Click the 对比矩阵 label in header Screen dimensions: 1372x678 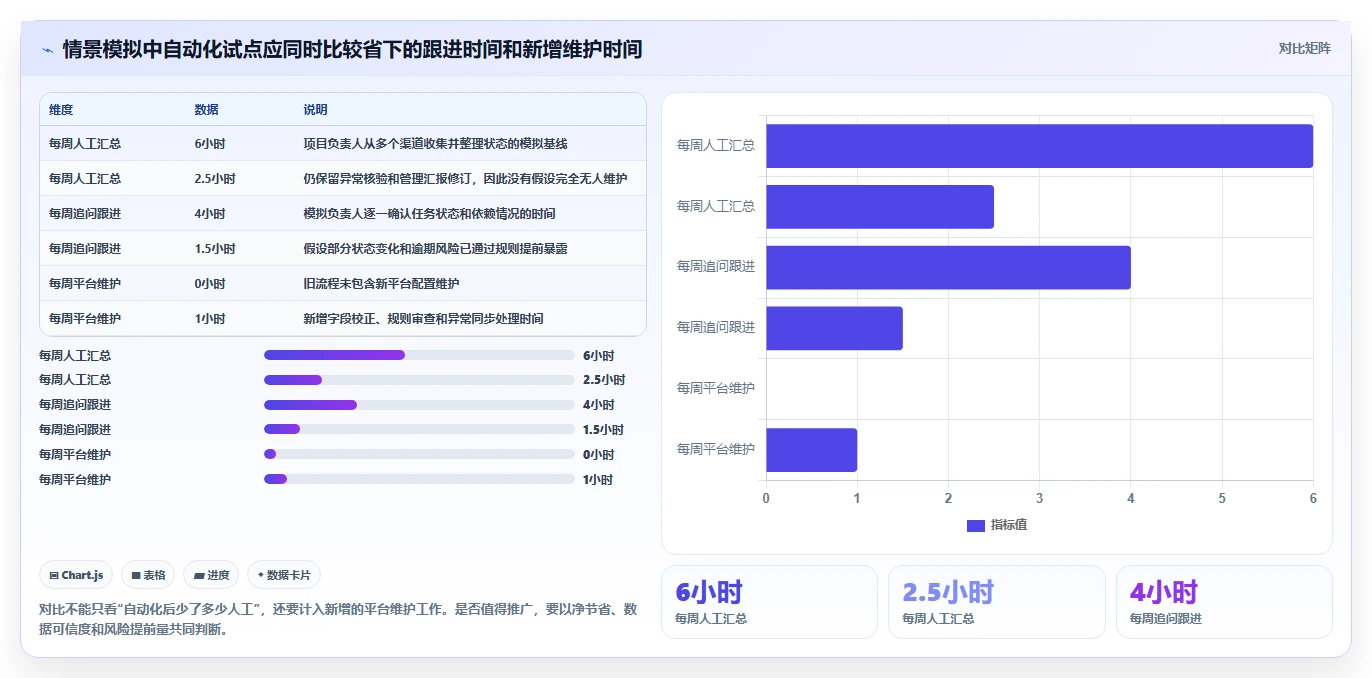coord(1304,48)
